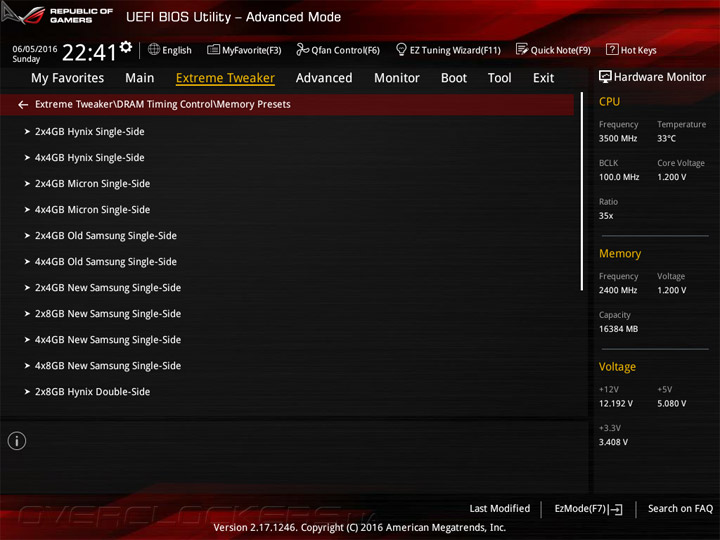Click the settings gear next to the clock
The image size is (720, 540).
[126, 46]
